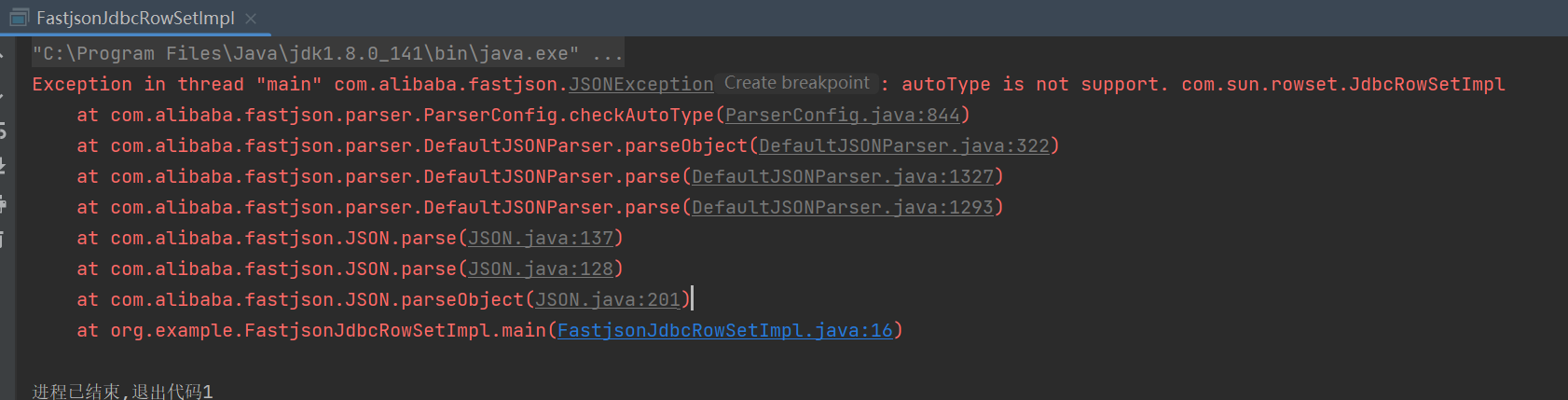Open JSON.java:137 stack frame link
Viewport: 1568px width, 400px height.
(541, 238)
